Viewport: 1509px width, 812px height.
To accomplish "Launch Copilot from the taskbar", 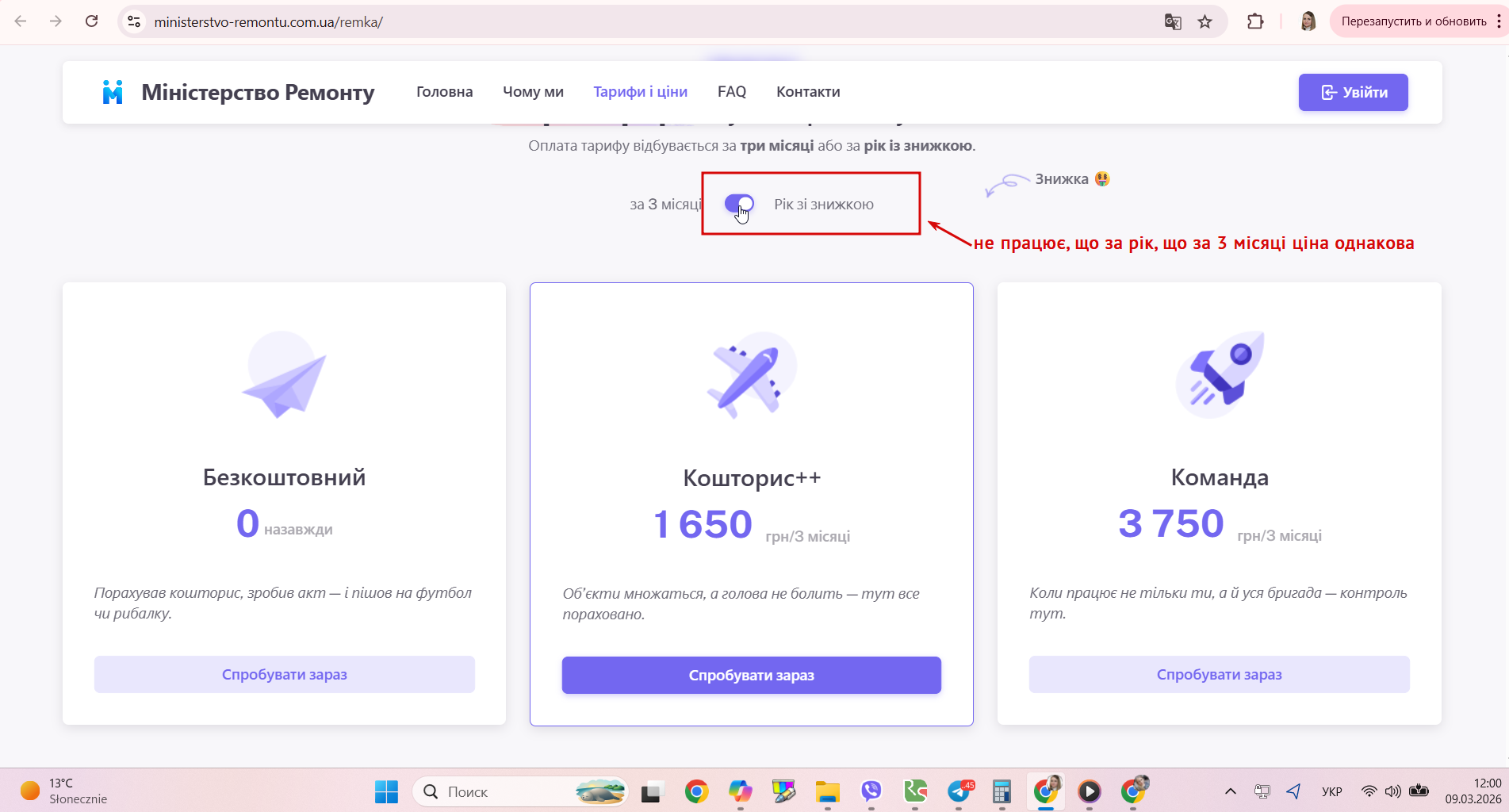I will (x=740, y=791).
